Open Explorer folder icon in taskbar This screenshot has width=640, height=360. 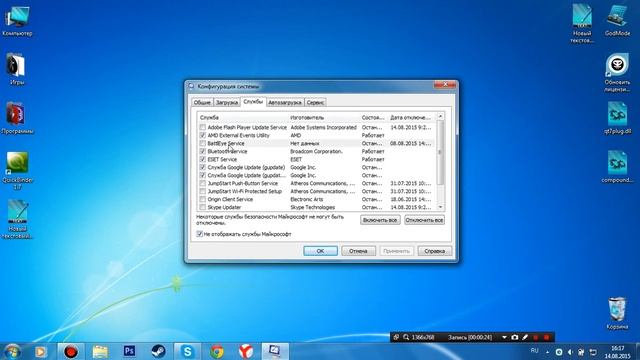(100, 351)
